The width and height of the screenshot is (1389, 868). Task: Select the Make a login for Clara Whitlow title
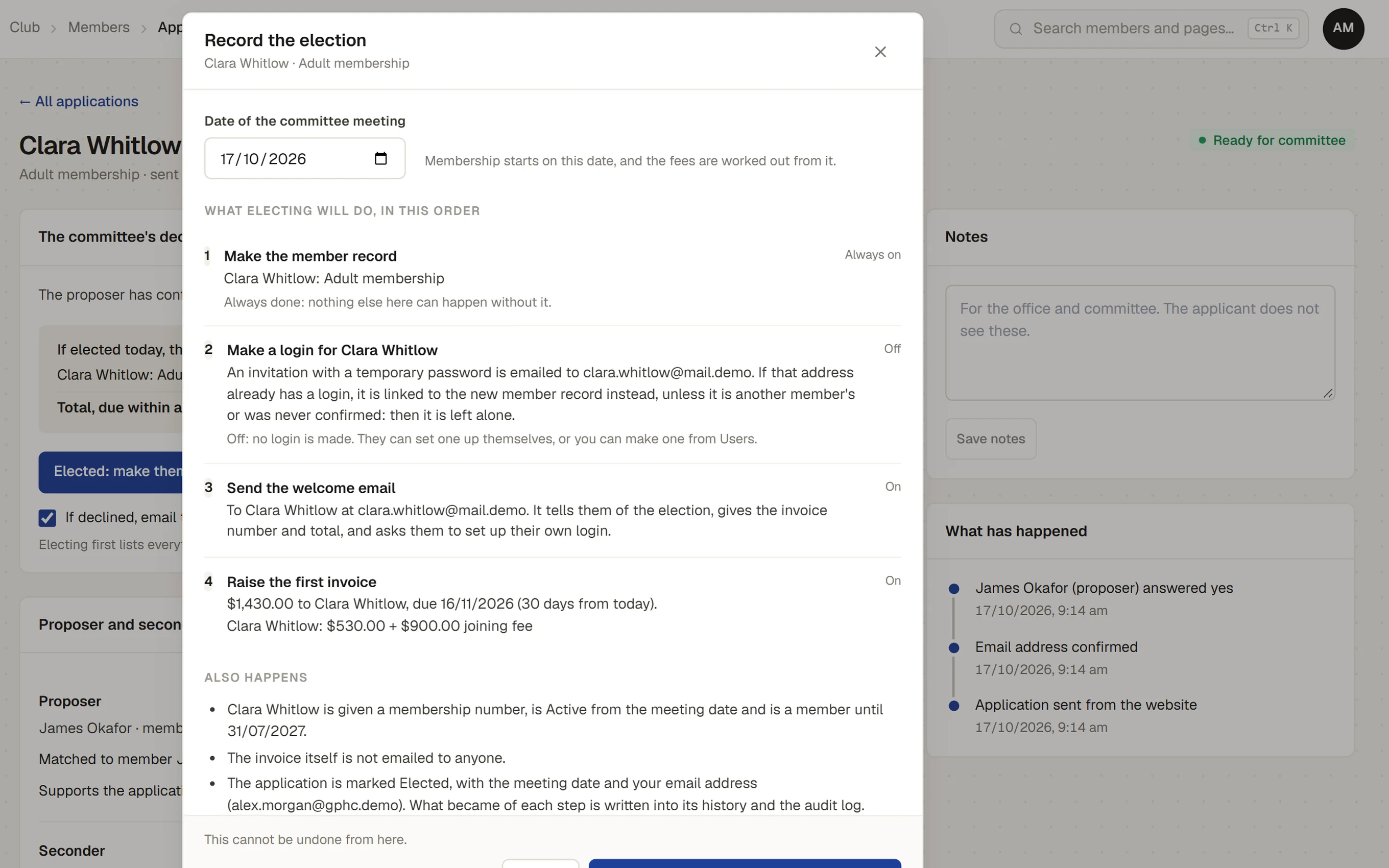click(x=332, y=350)
